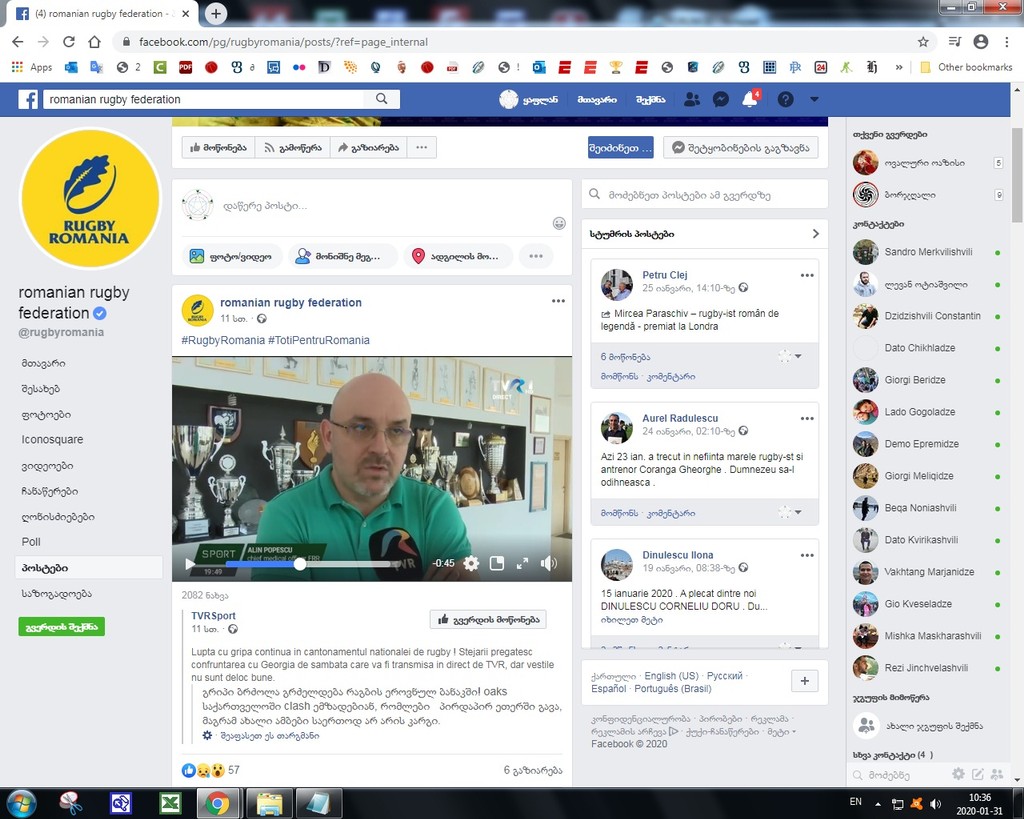1024x819 pixels.
Task: Choose tag friends composer option
Action: coord(343,256)
